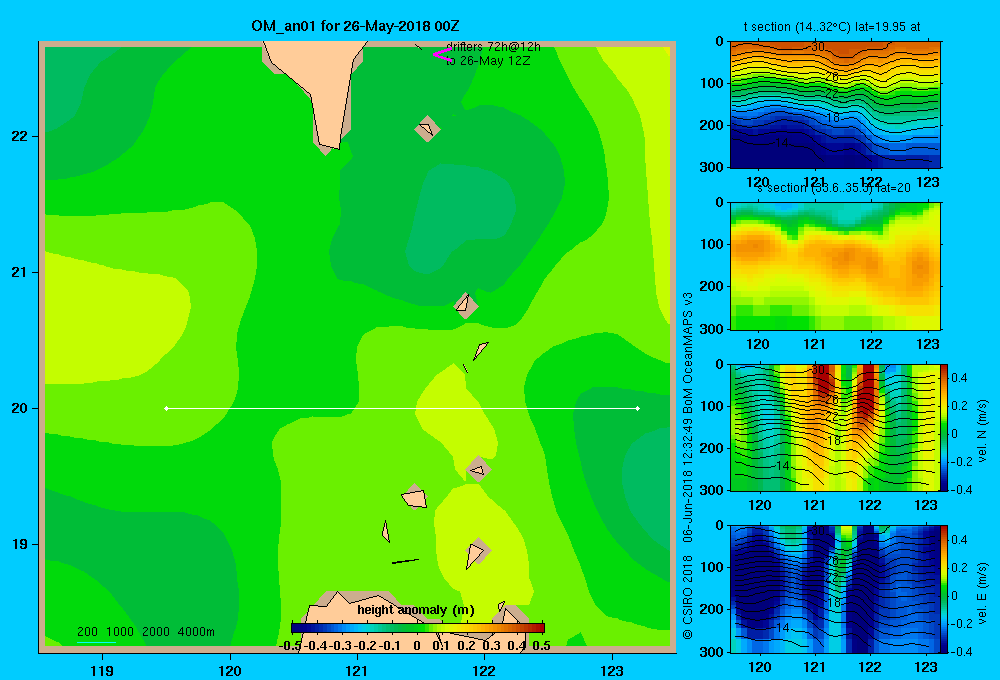Image resolution: width=1000 pixels, height=680 pixels.
Task: Click latitude label 22 on map axis
Action: [x=20, y=137]
